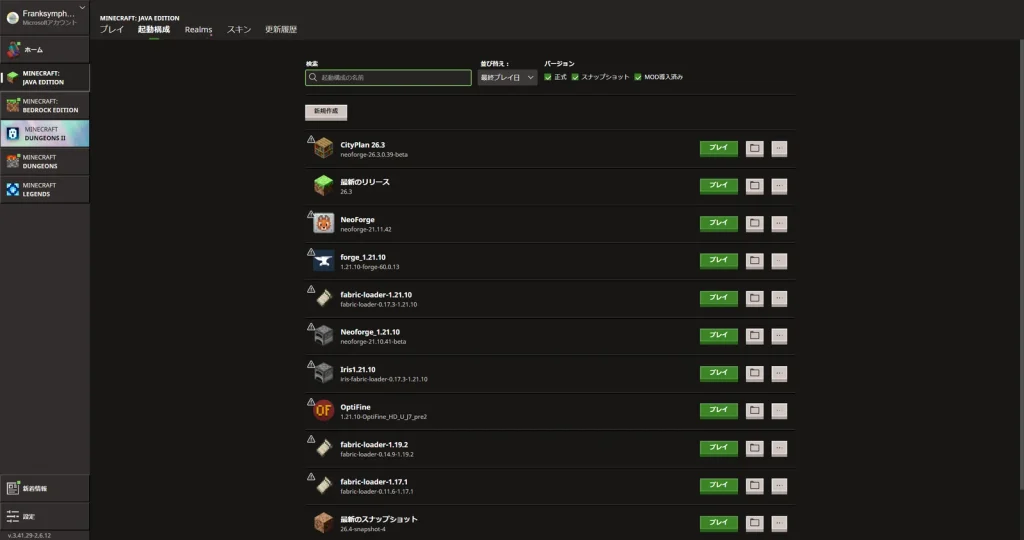Focus the installation name search field
Screen dimensions: 1024x540
click(388, 77)
